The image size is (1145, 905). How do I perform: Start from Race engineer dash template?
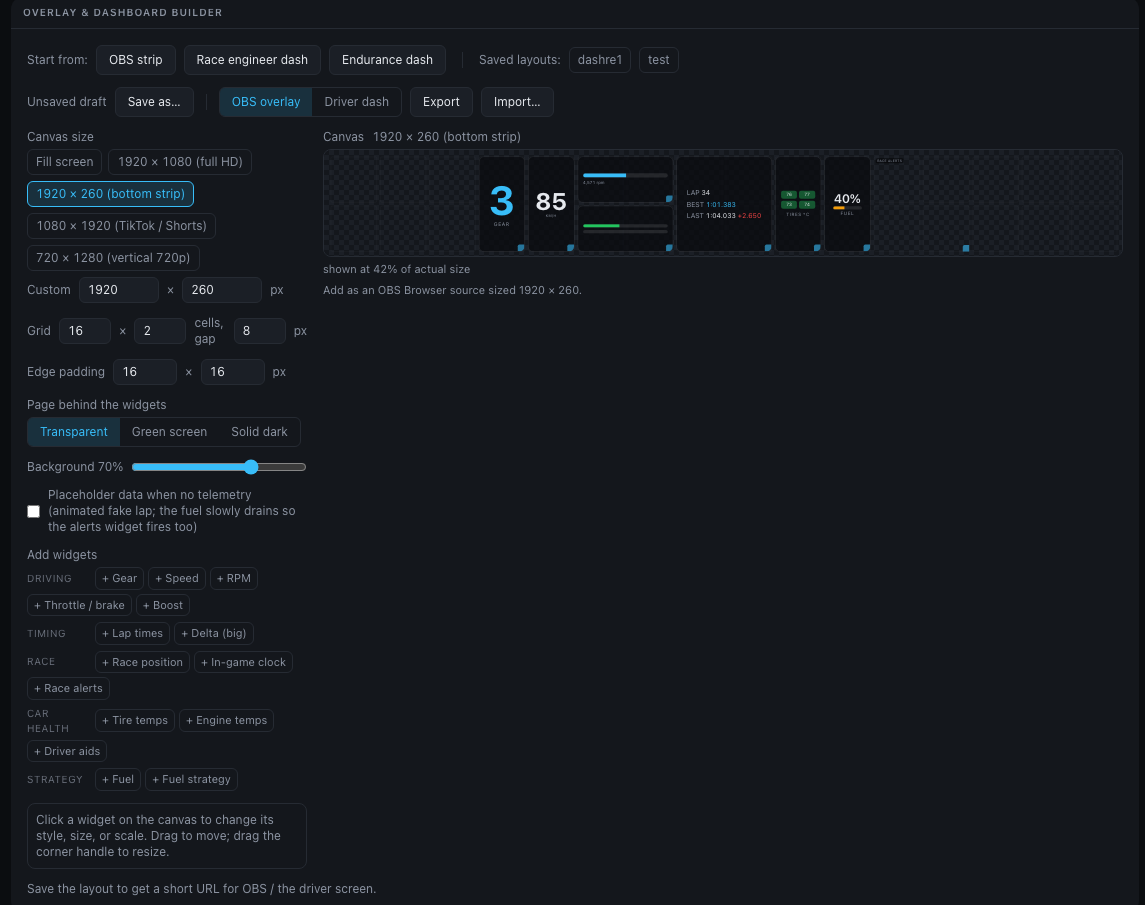(x=252, y=60)
